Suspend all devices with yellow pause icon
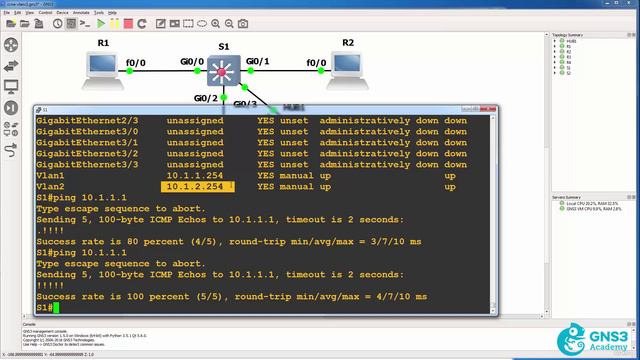Viewport: 640px width, 360px height. [115, 24]
